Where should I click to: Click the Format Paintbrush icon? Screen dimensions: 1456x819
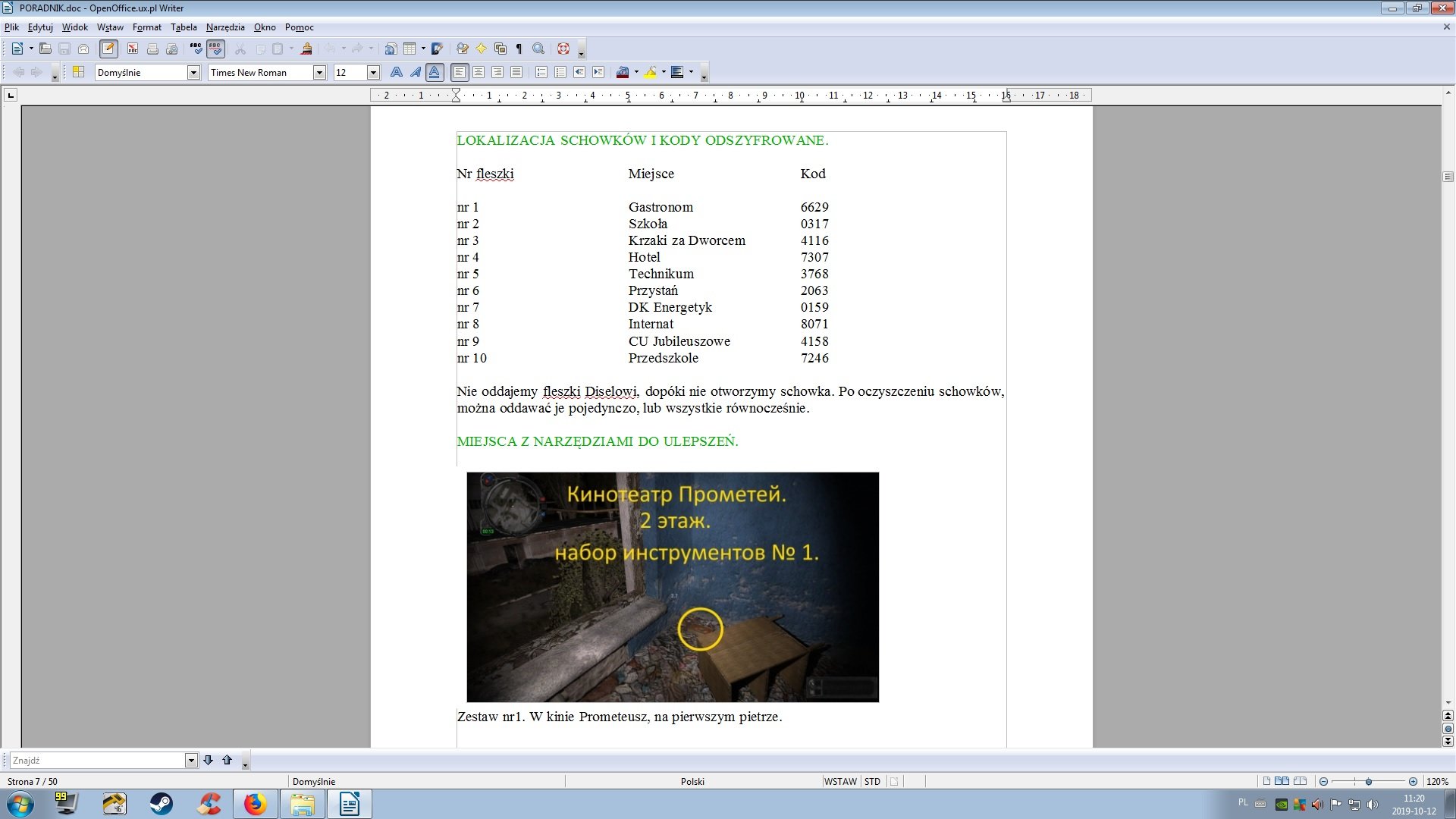(x=306, y=49)
